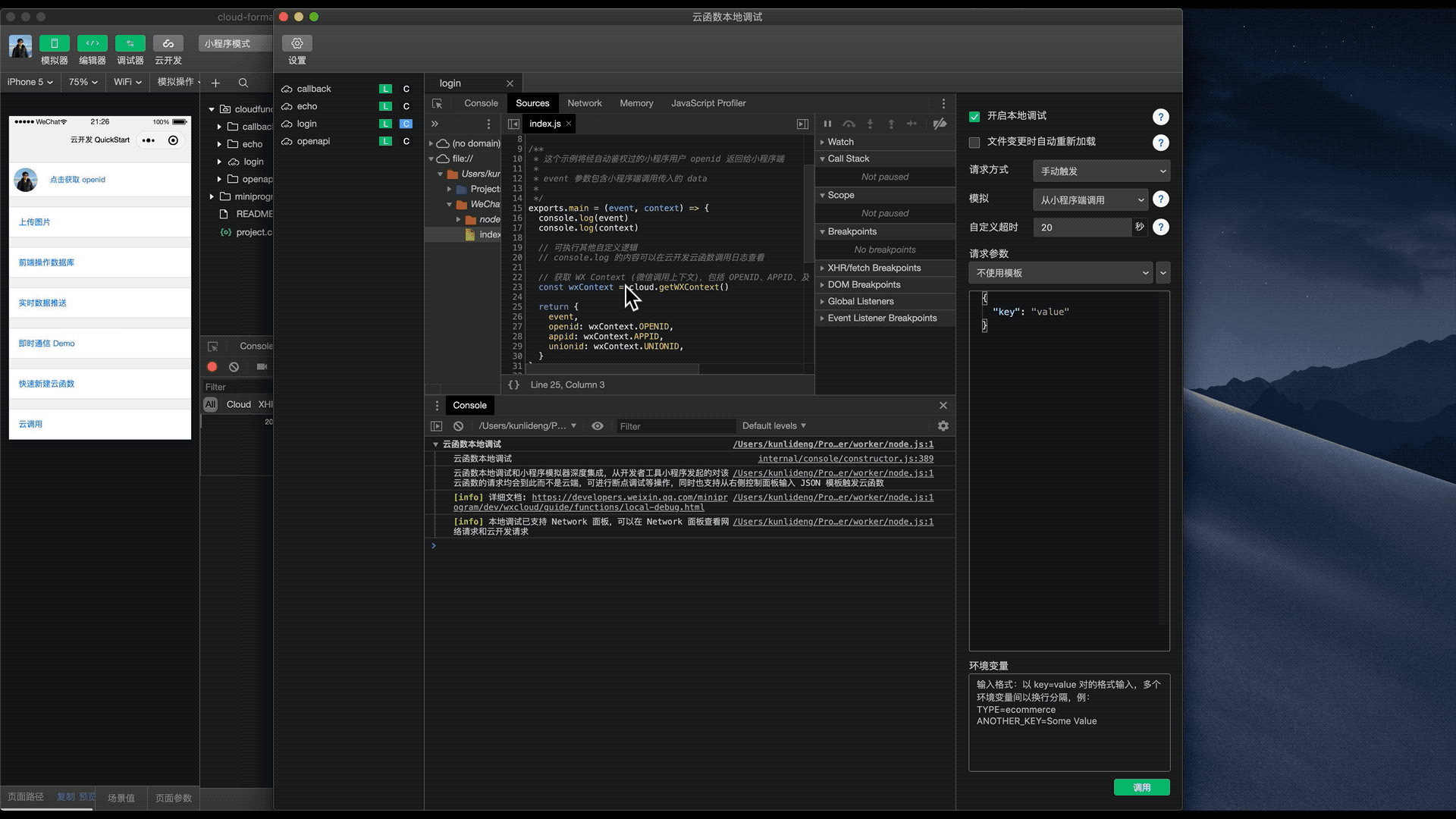Click the 模拟器 simulator toolbar icon
Screen dimensions: 1456x819
coord(54,43)
